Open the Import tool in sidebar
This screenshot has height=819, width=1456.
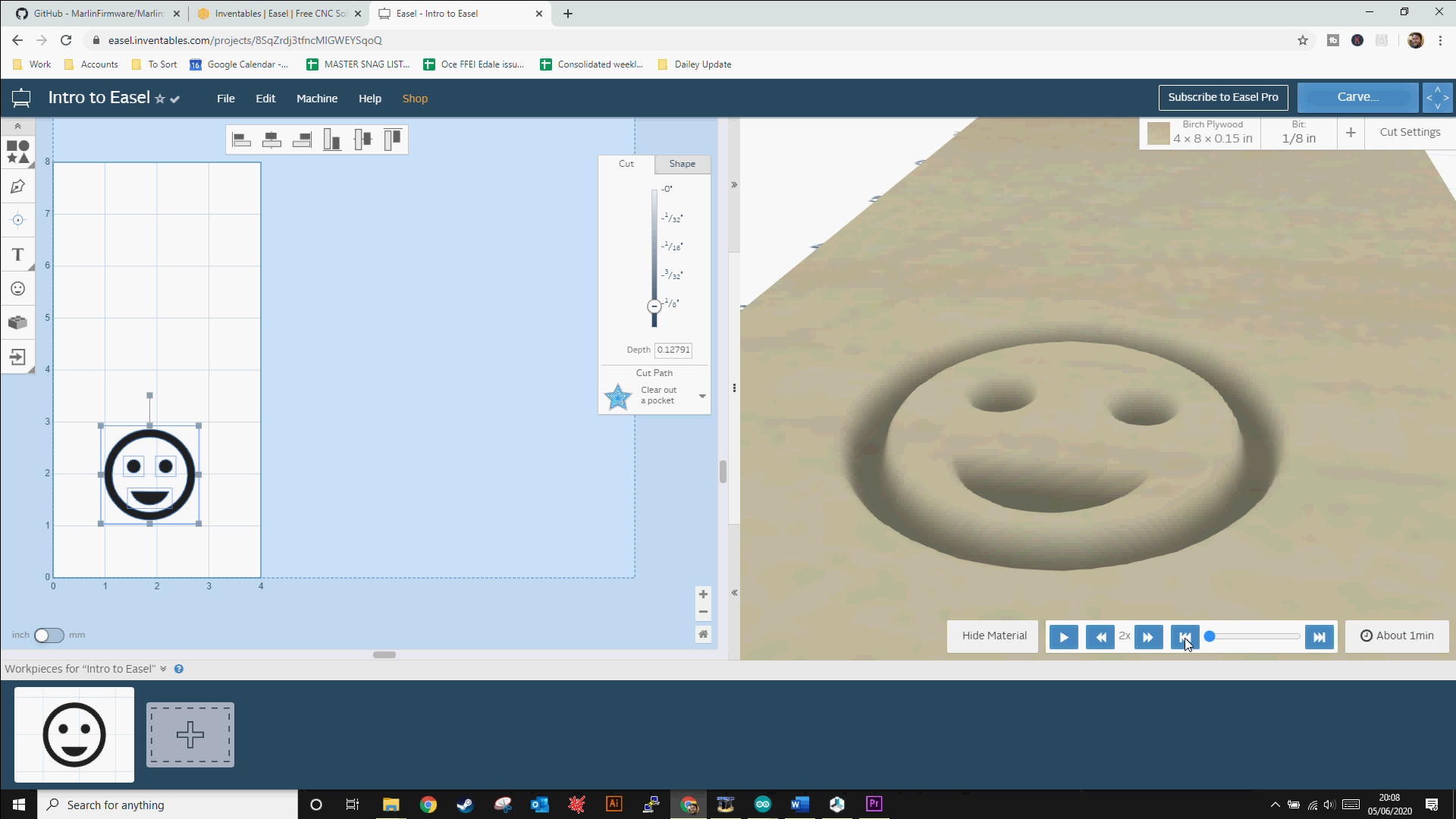pyautogui.click(x=17, y=357)
